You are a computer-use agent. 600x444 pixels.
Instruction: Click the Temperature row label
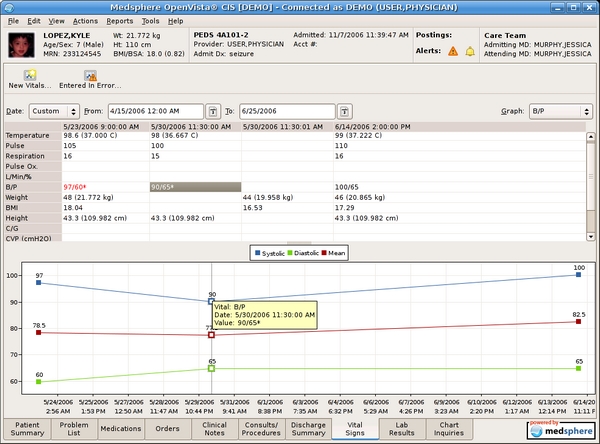(x=27, y=135)
